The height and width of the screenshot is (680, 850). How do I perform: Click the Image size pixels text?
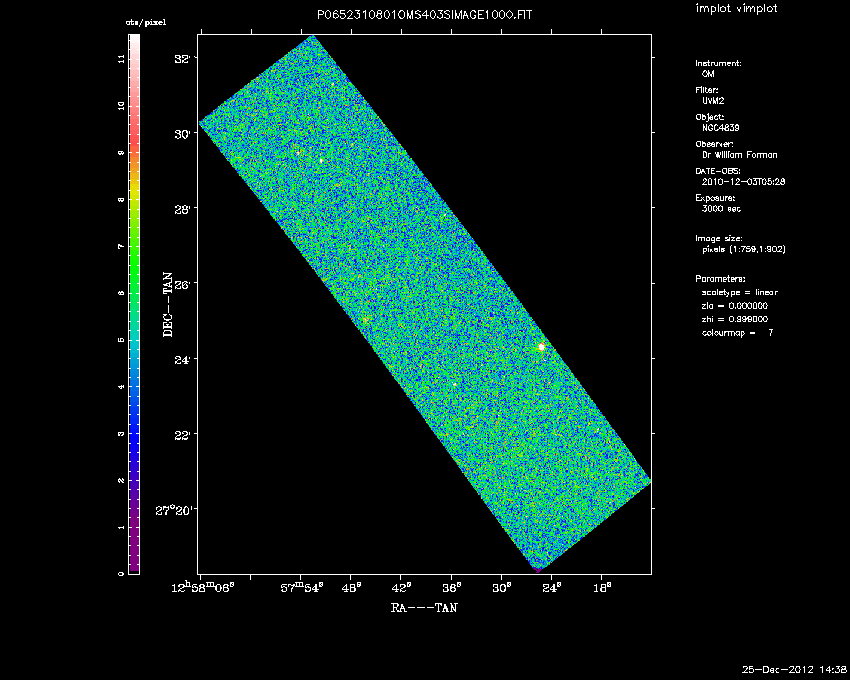(x=743, y=249)
